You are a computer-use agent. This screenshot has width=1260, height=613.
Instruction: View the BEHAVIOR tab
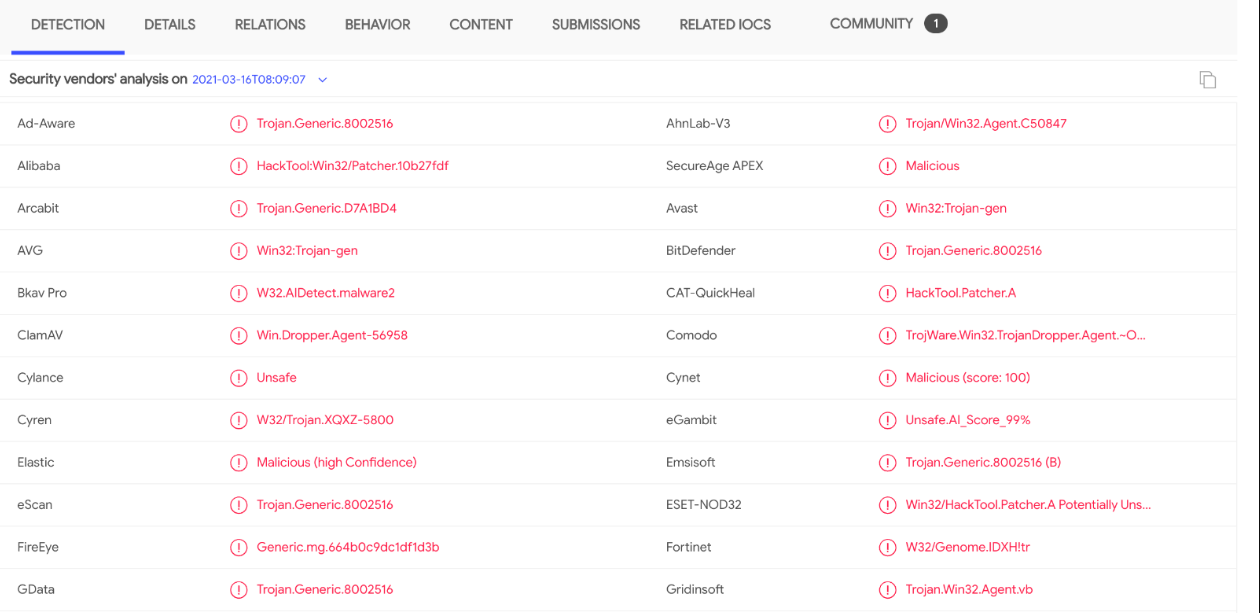pos(377,24)
